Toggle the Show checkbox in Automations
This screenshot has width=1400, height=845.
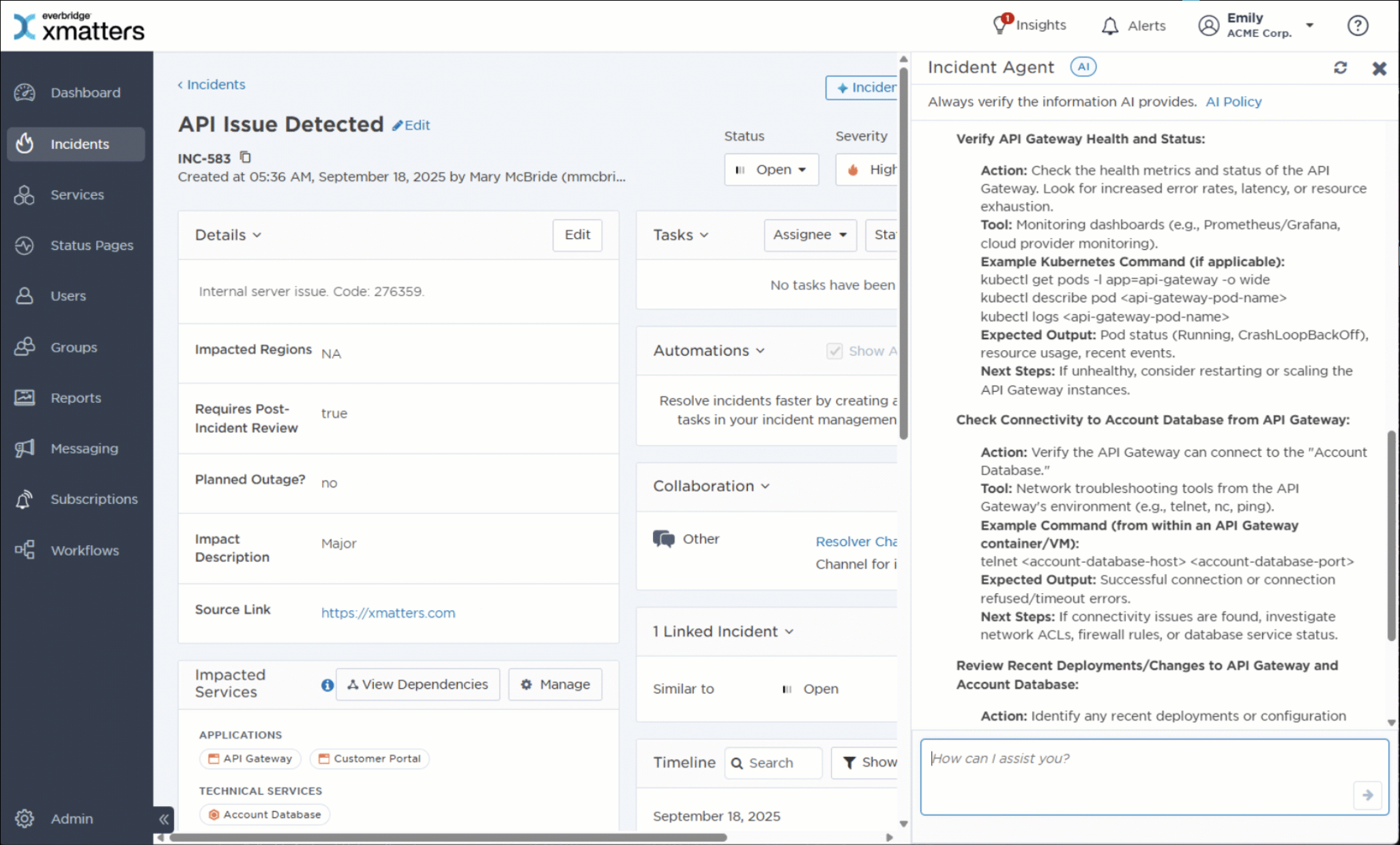[x=834, y=351]
